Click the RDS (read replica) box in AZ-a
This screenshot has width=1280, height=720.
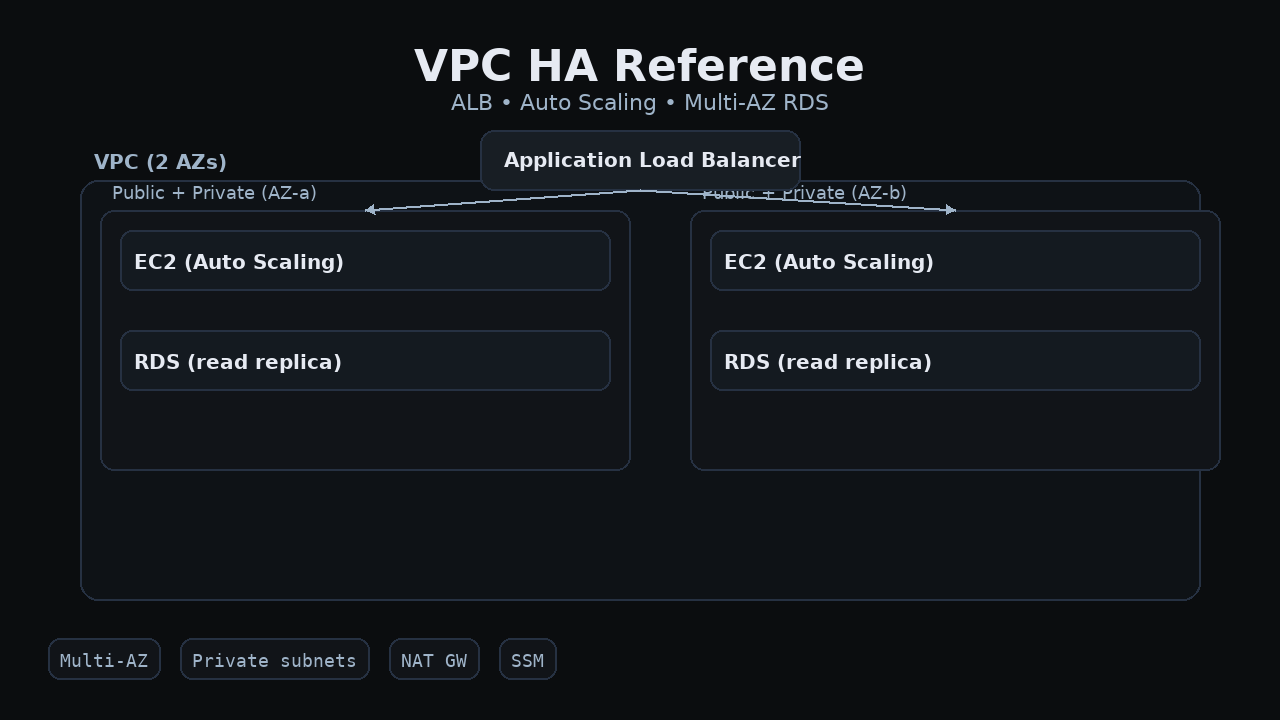[365, 361]
